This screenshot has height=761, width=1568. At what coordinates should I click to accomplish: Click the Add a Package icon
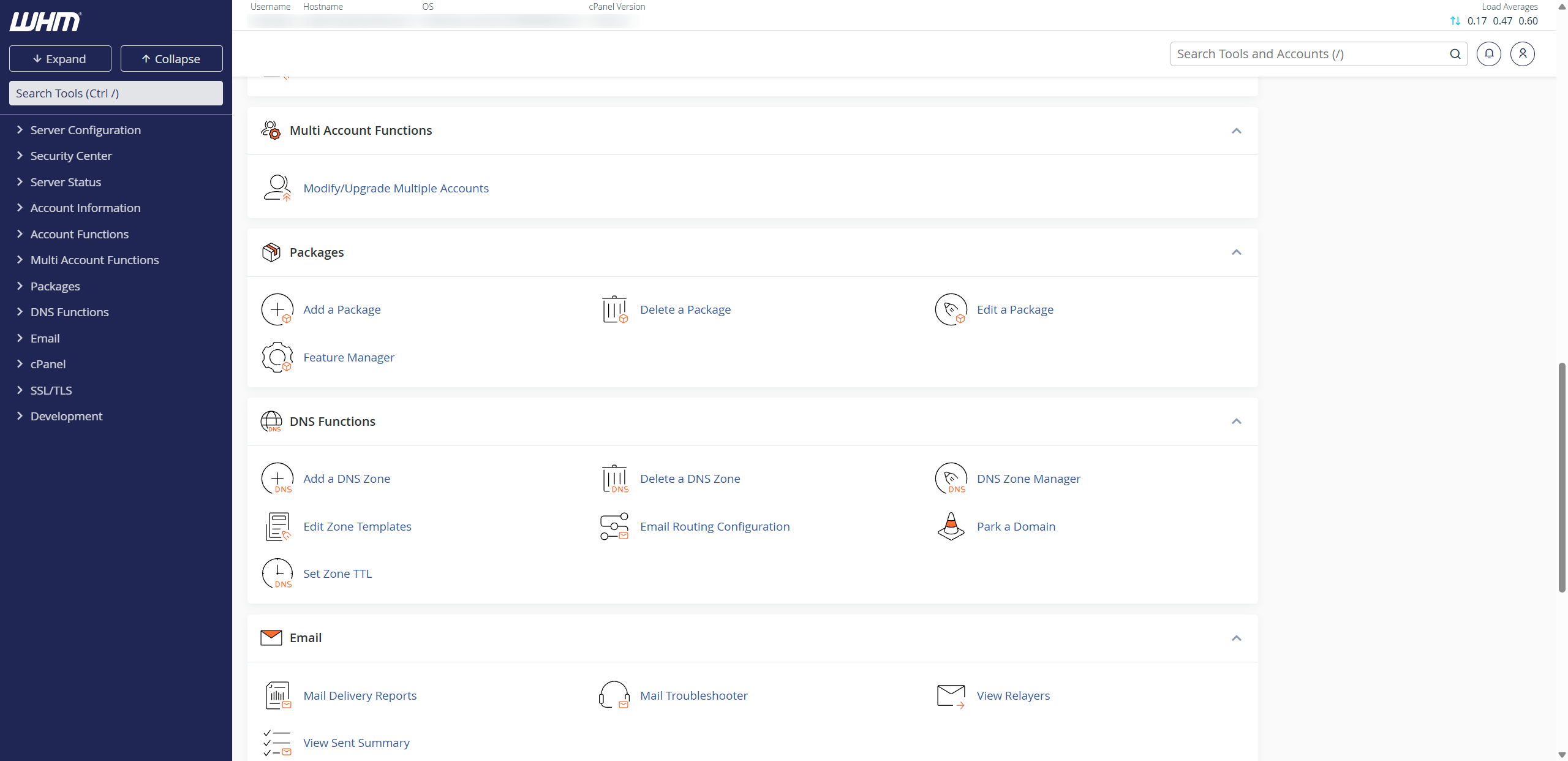click(x=277, y=310)
